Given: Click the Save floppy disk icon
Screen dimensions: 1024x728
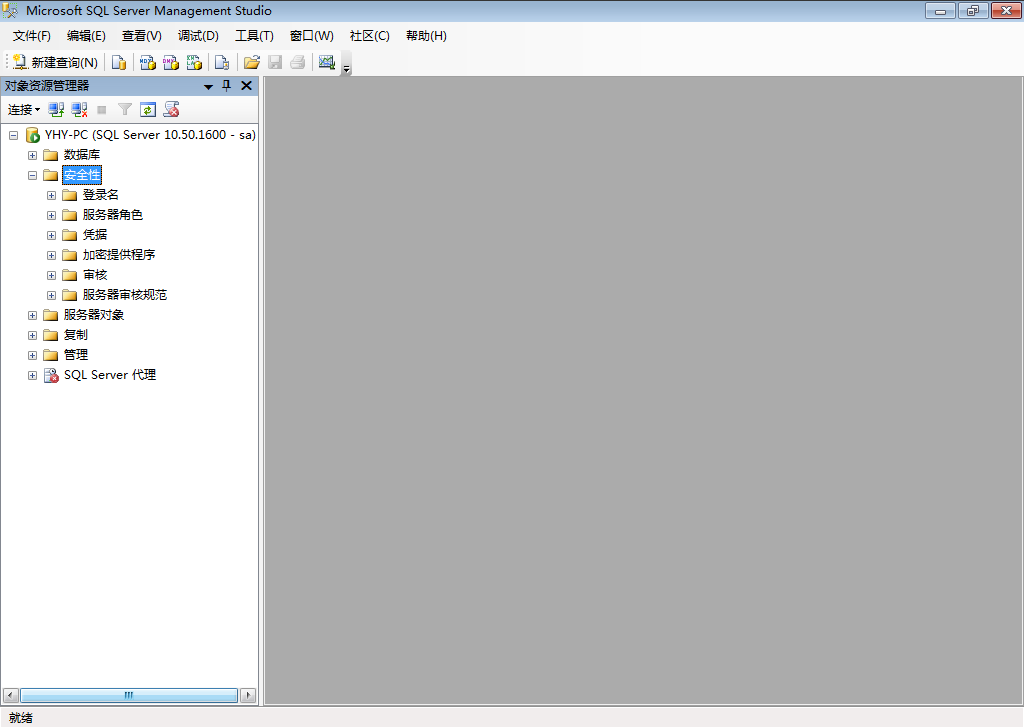Looking at the screenshot, I should (275, 62).
